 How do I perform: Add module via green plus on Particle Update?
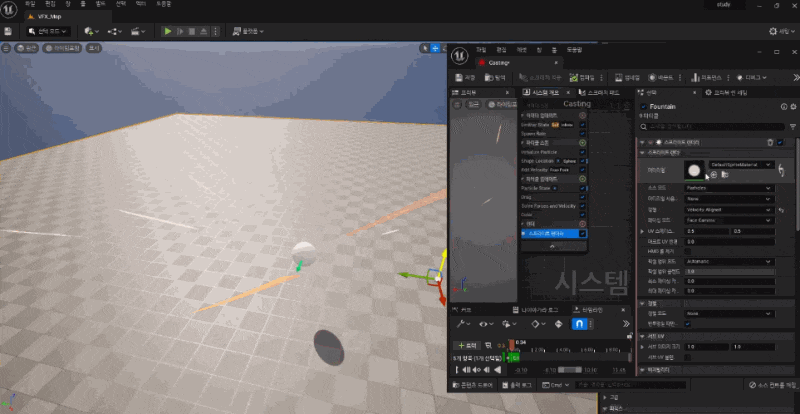pos(582,179)
